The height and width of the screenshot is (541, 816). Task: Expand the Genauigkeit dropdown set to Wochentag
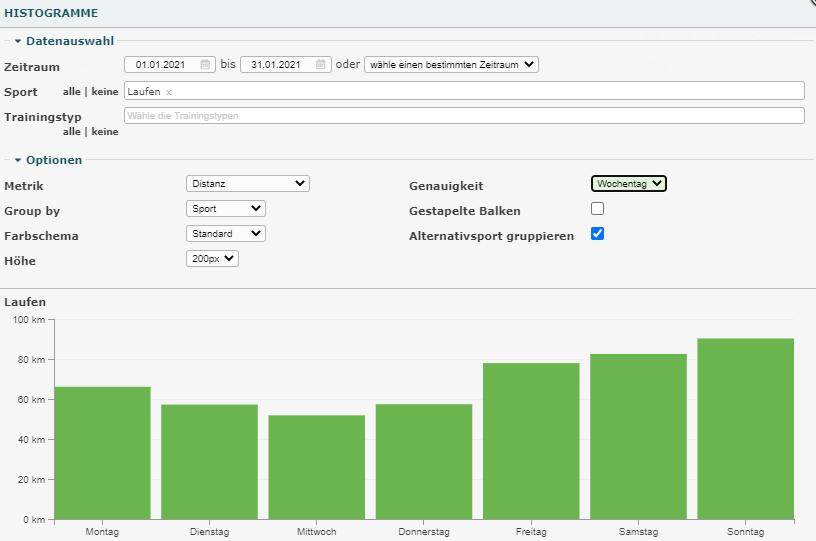(x=628, y=184)
